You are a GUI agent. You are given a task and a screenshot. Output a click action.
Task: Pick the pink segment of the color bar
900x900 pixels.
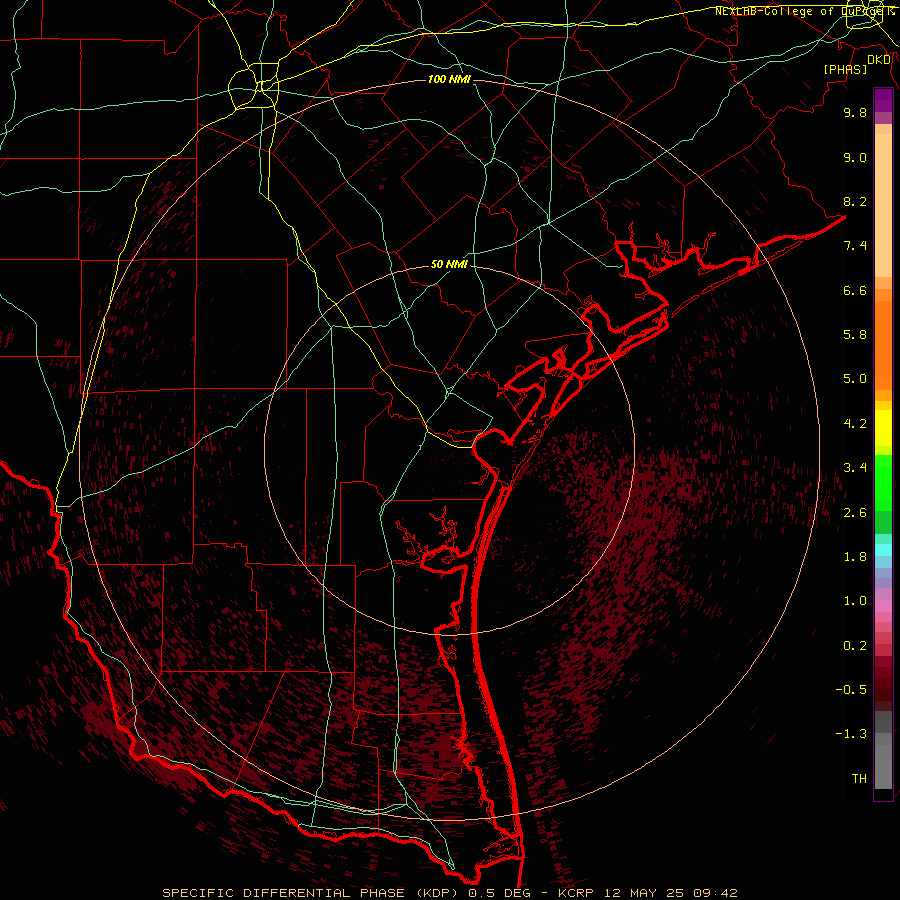[x=883, y=606]
